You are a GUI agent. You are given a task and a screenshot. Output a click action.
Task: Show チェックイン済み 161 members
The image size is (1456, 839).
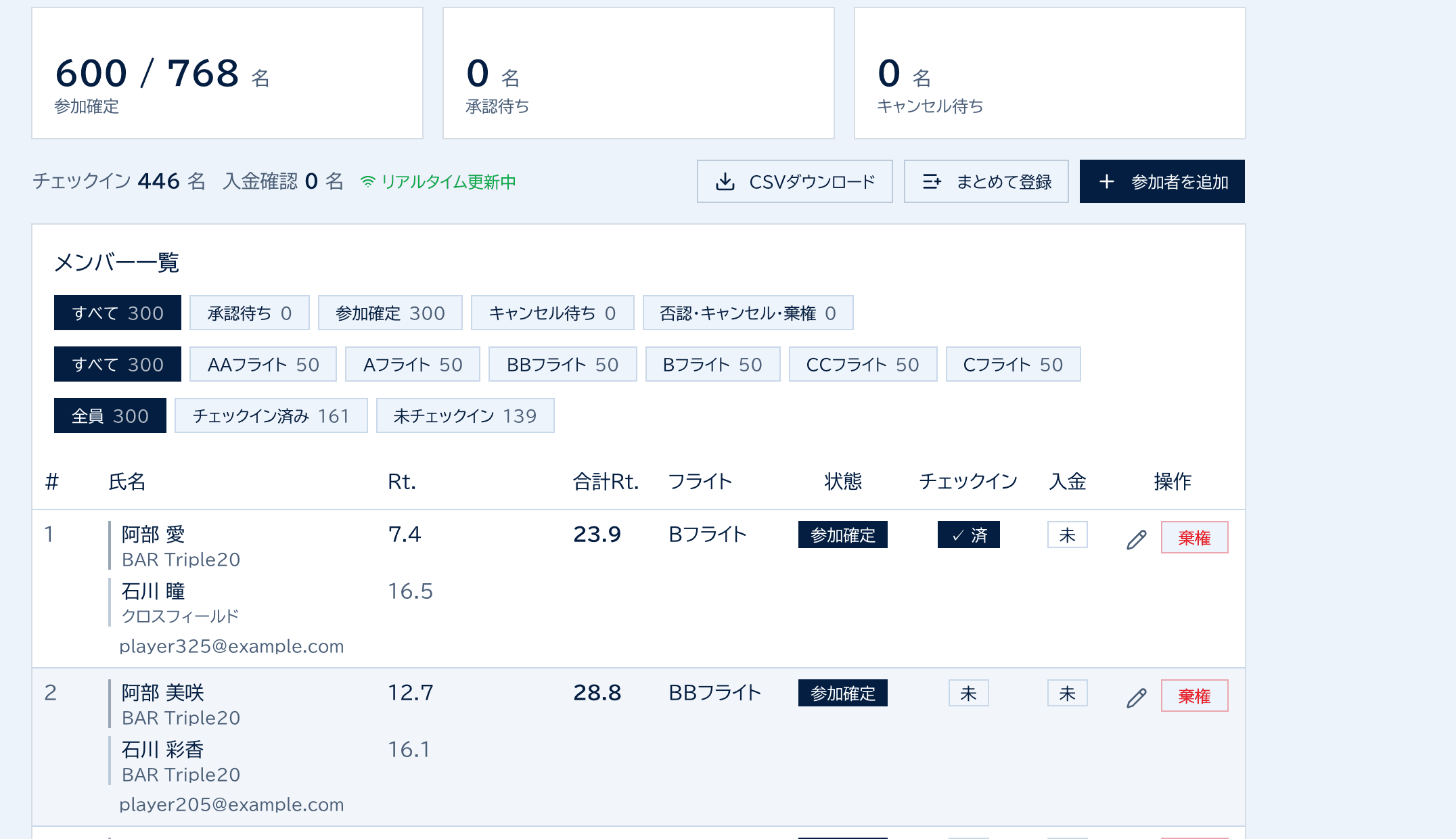(271, 415)
